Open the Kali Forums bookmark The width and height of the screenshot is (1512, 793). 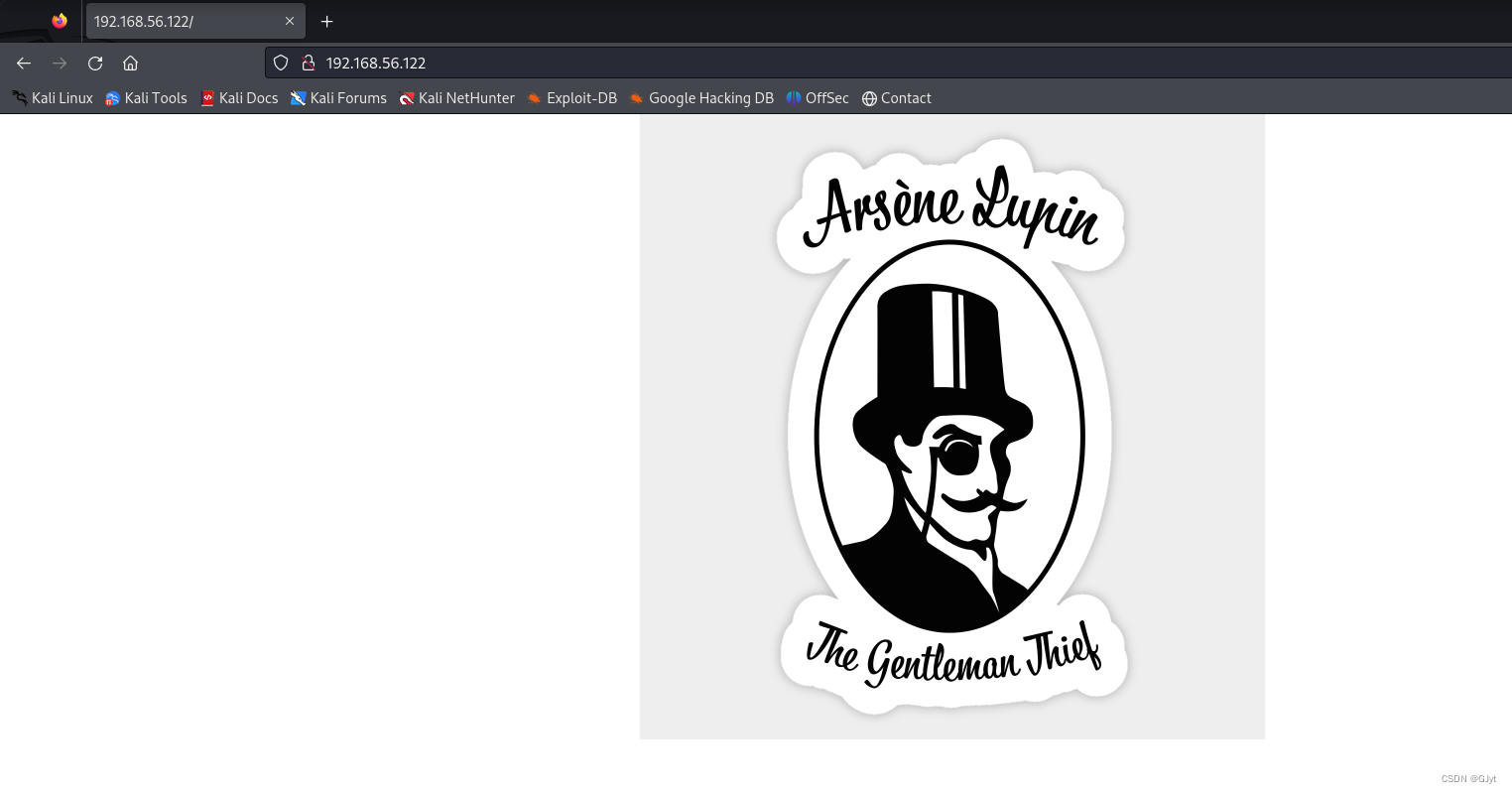[x=338, y=98]
